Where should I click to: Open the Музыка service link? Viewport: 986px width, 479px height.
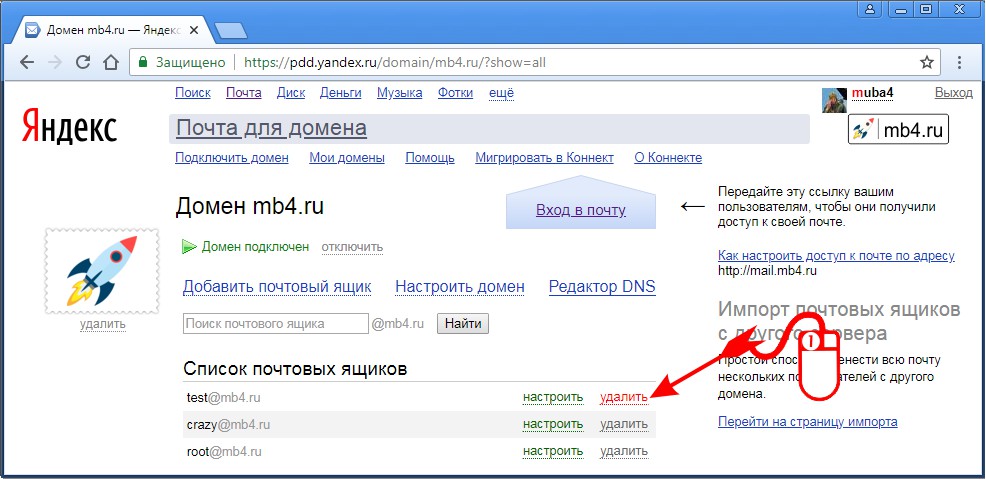(x=400, y=93)
